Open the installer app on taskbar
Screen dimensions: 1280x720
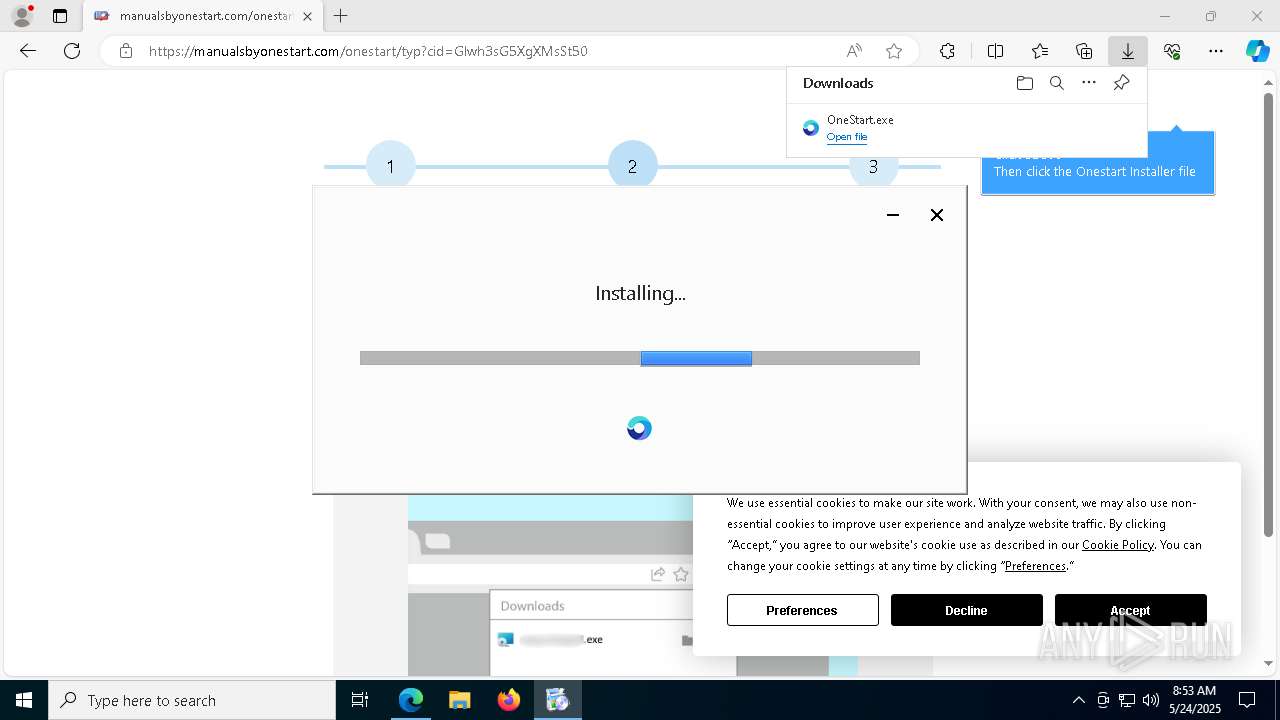pos(557,700)
